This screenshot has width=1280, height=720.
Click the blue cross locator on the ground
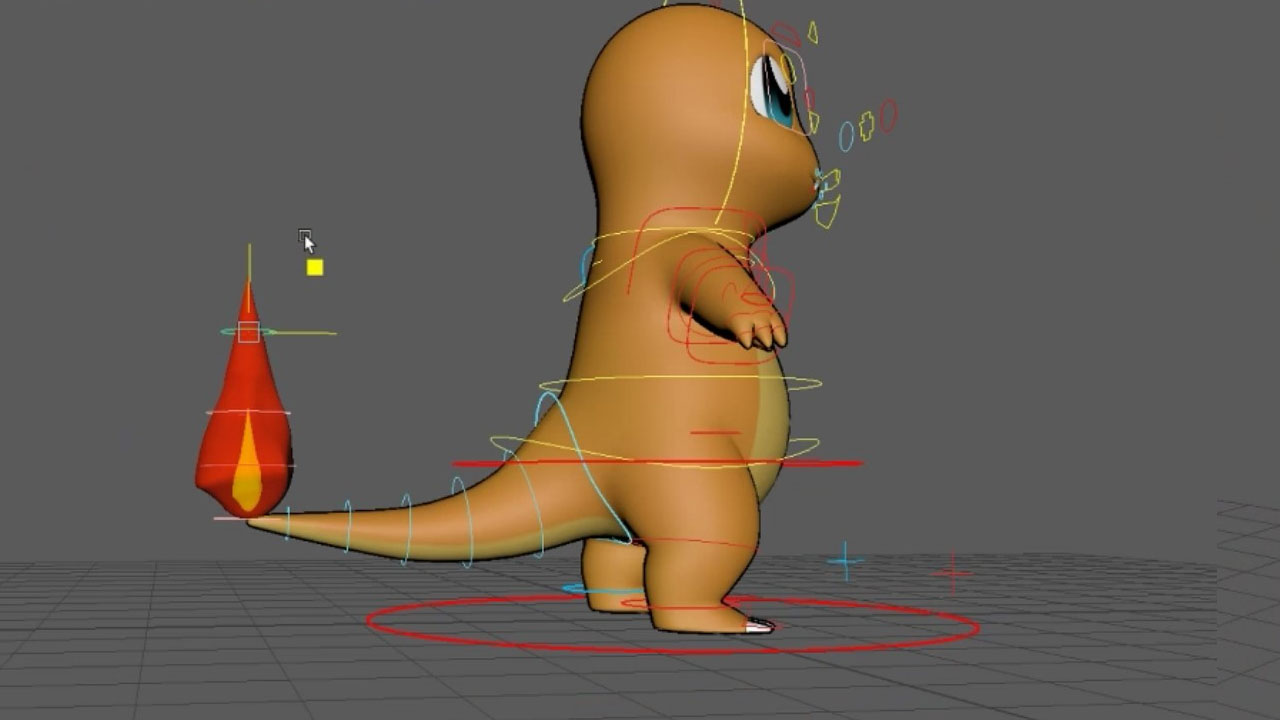(x=845, y=561)
